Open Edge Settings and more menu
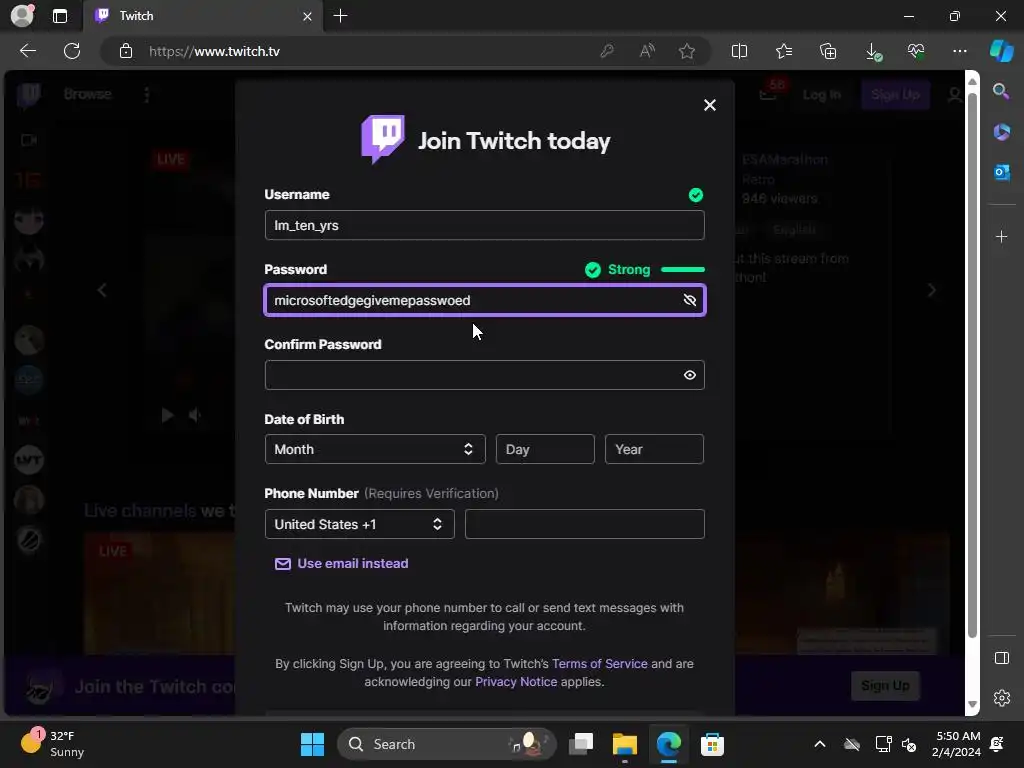This screenshot has width=1024, height=768. 959,51
